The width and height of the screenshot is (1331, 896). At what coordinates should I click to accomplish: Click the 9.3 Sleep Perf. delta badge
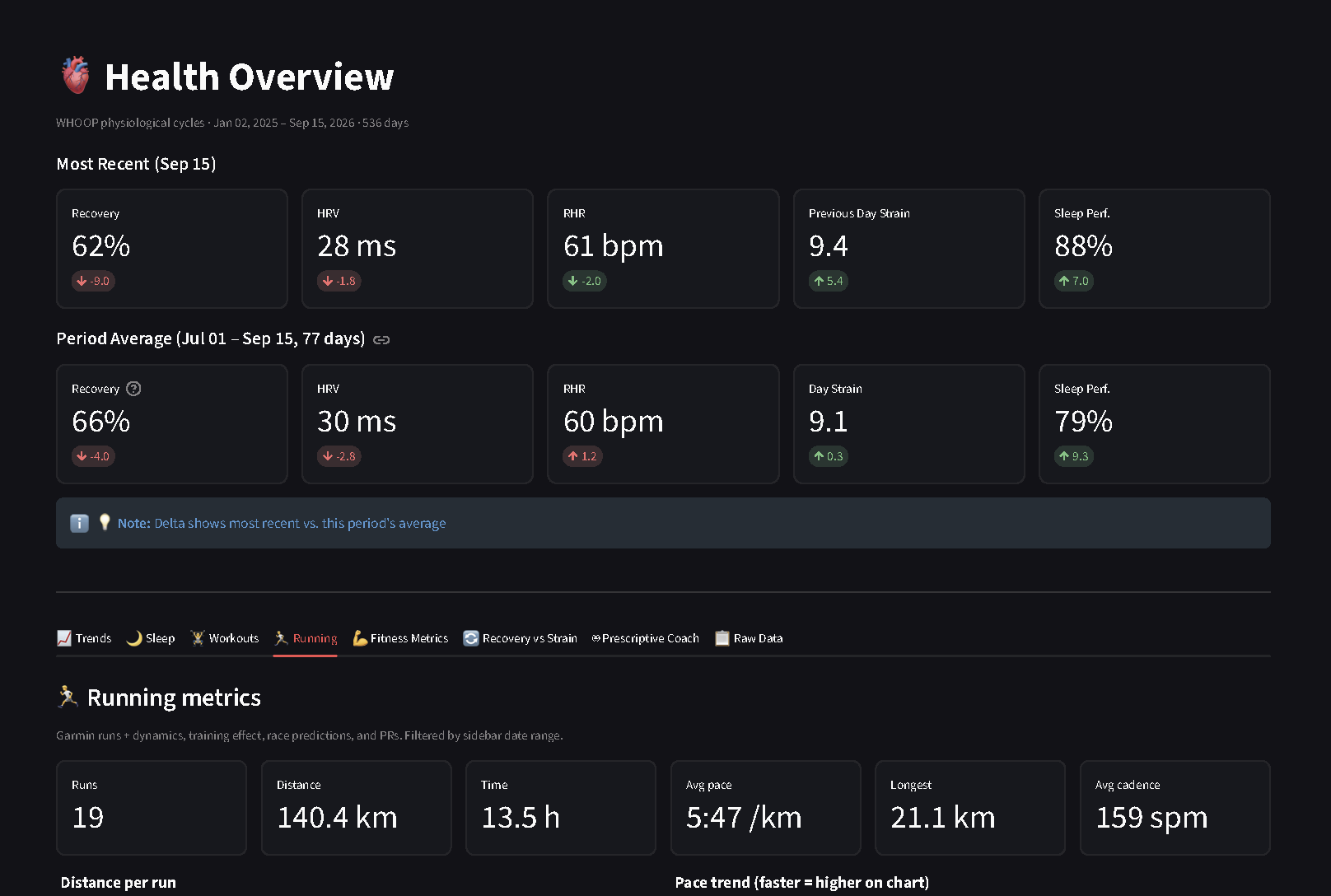click(x=1074, y=456)
